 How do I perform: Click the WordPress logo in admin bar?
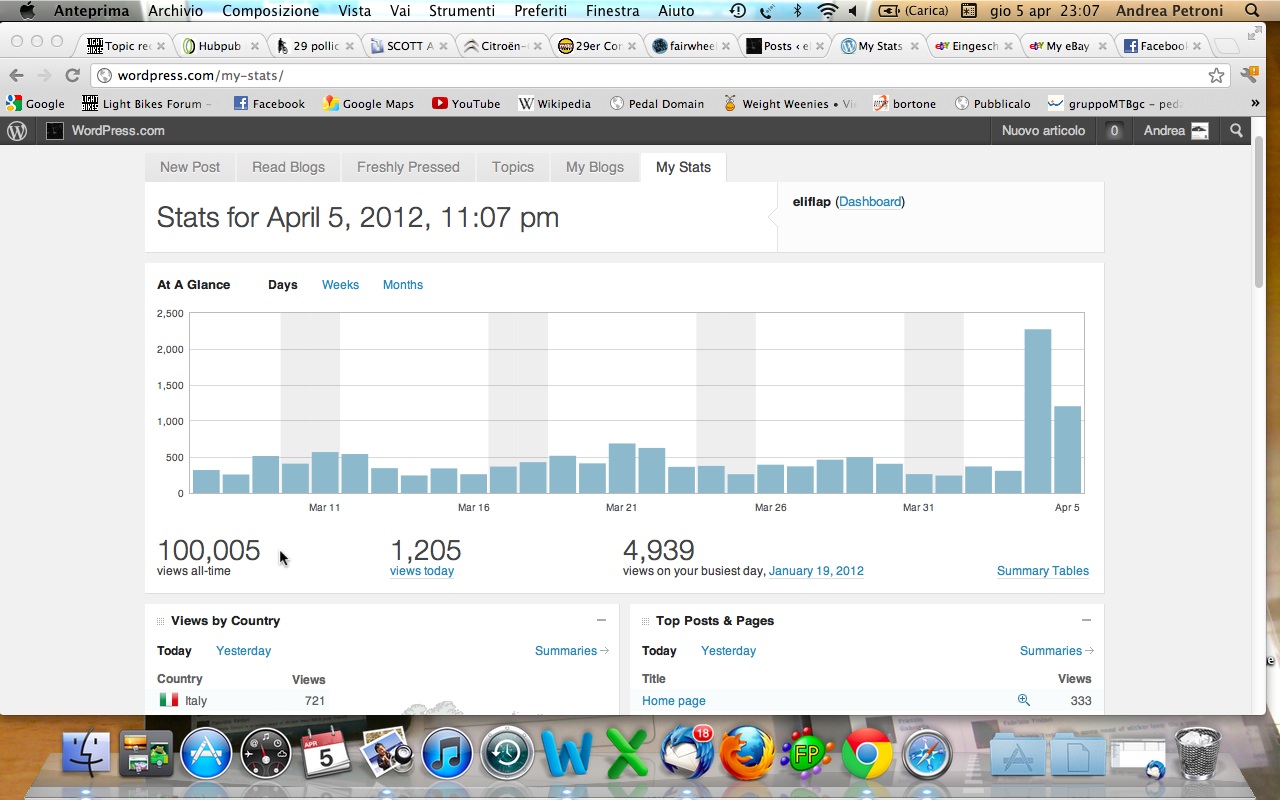pos(17,131)
